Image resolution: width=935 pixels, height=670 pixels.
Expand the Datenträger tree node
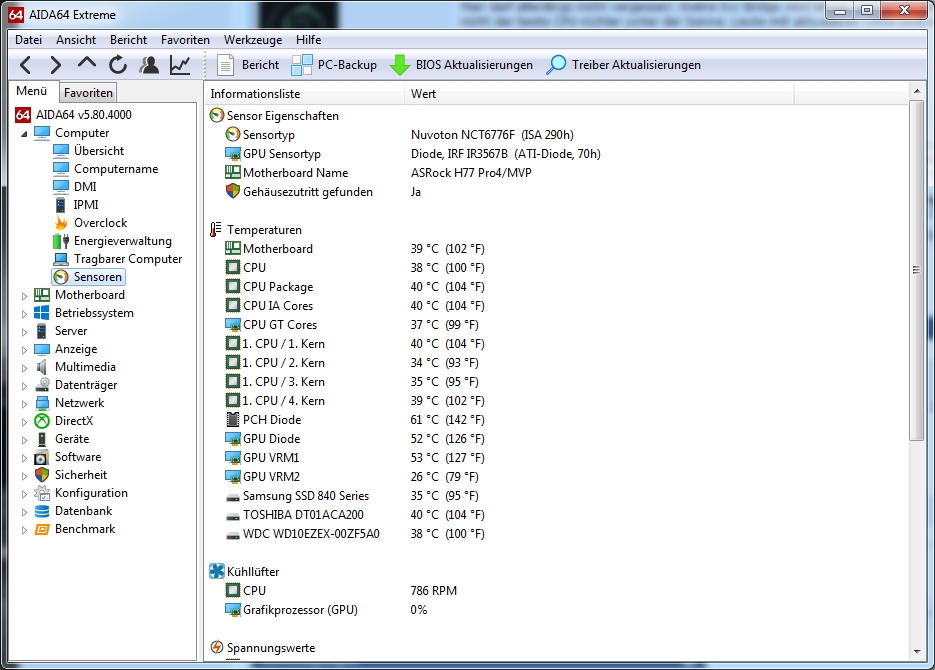click(24, 386)
